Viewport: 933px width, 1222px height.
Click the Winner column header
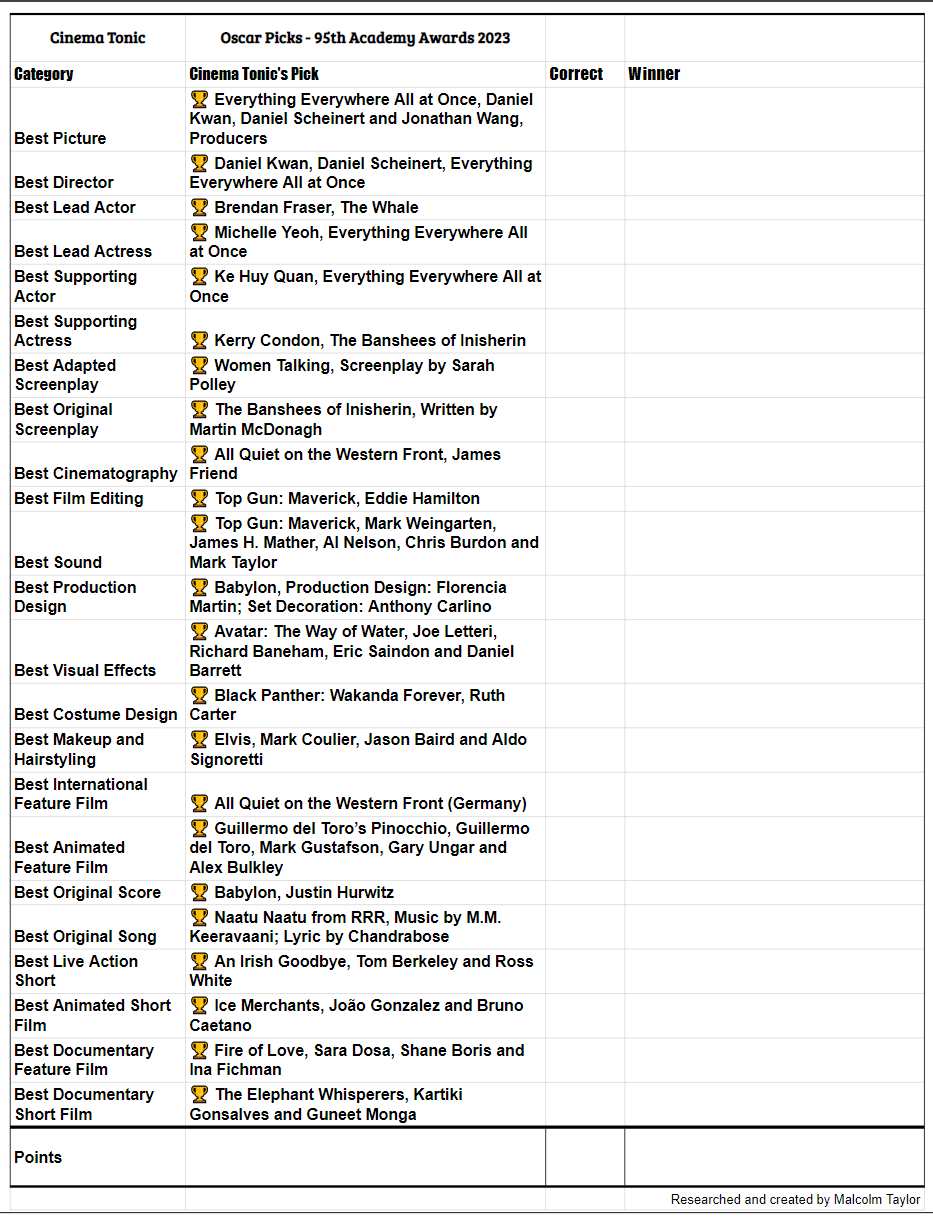(x=774, y=74)
